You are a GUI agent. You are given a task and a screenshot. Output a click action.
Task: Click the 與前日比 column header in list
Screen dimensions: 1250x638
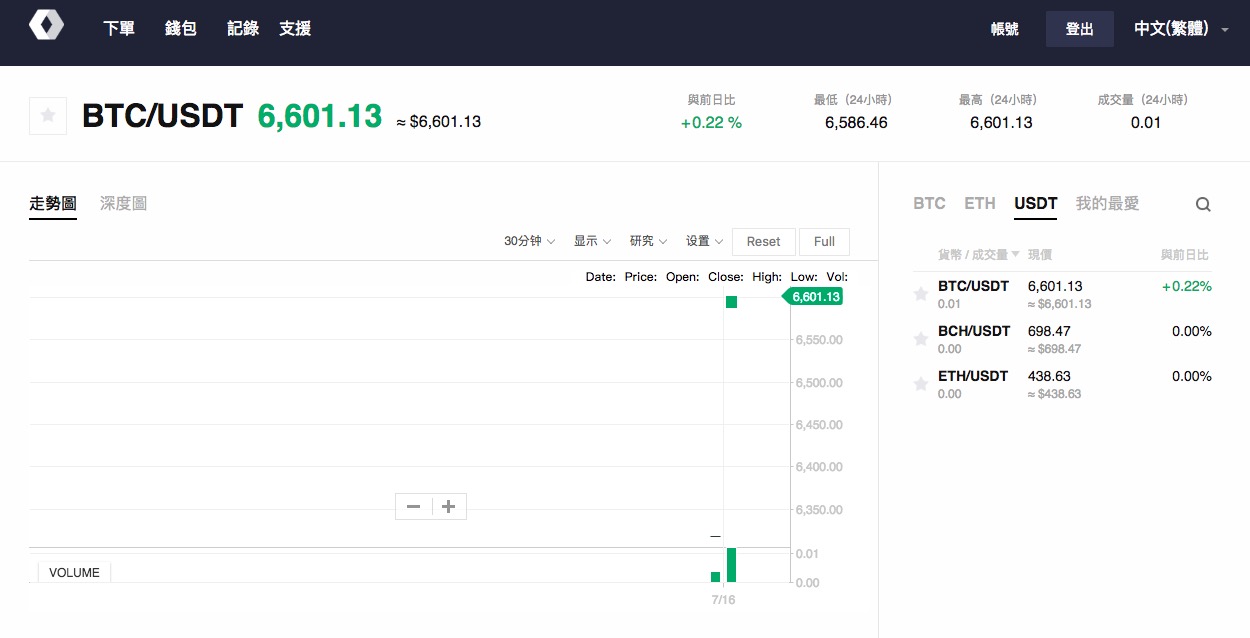1185,255
